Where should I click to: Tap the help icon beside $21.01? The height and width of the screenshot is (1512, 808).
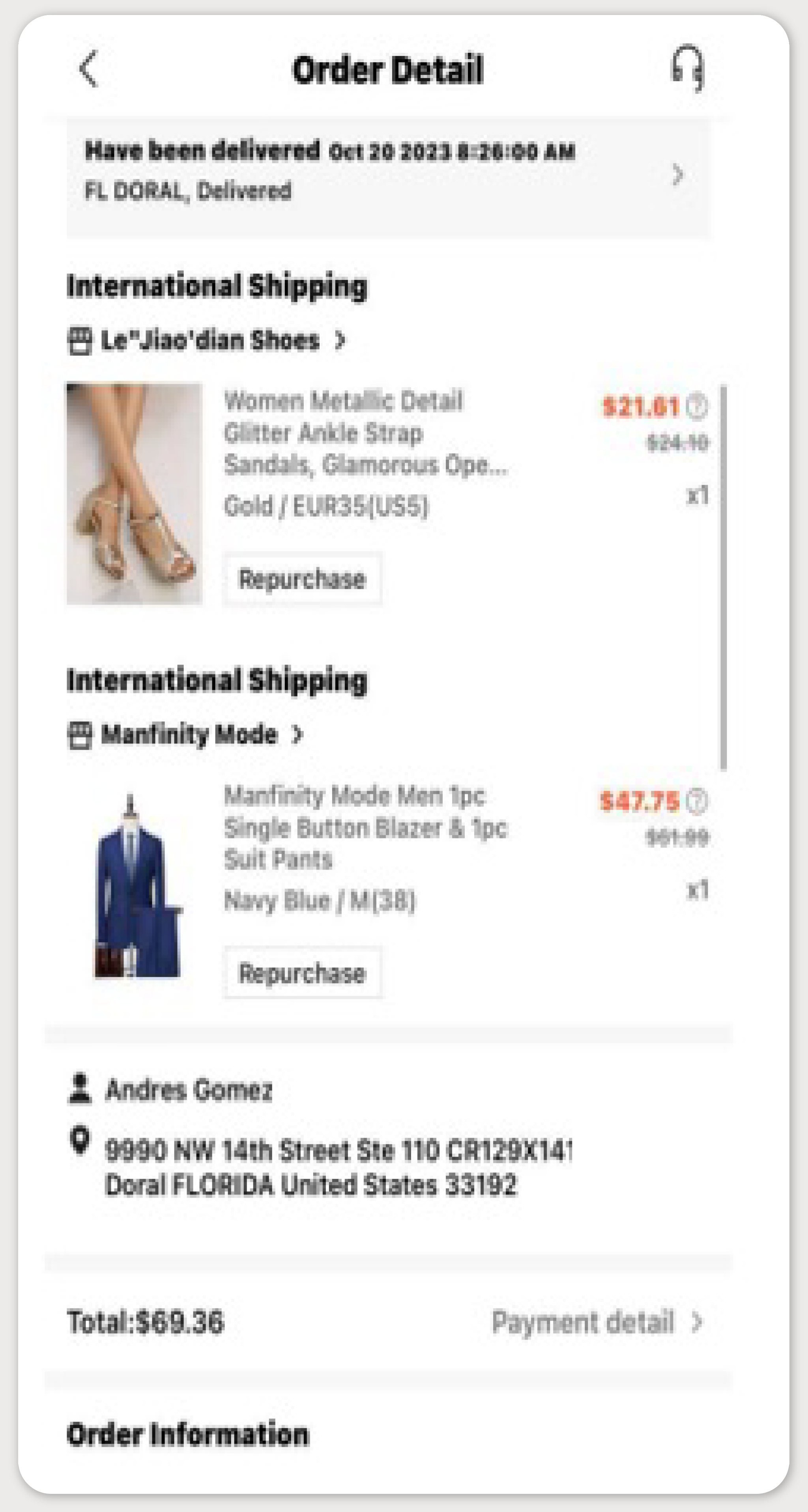697,406
